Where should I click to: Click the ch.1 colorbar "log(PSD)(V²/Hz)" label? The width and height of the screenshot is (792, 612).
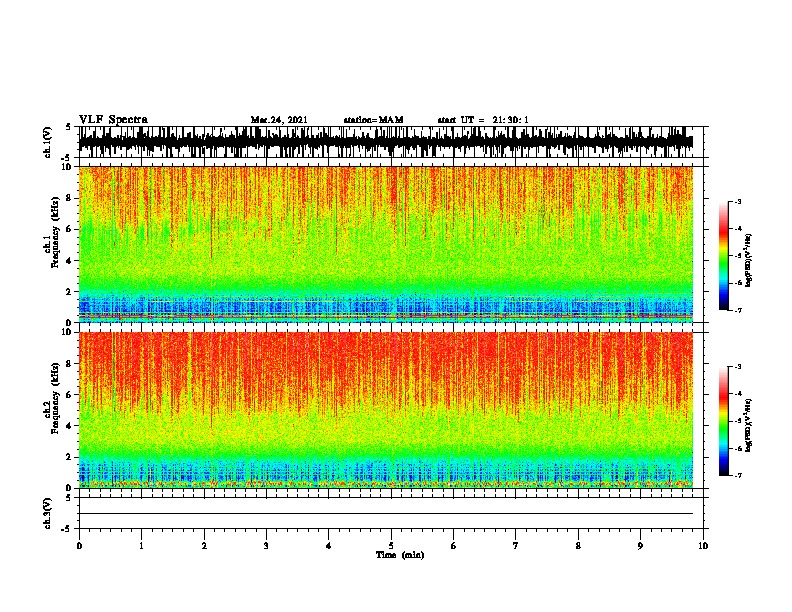(748, 261)
